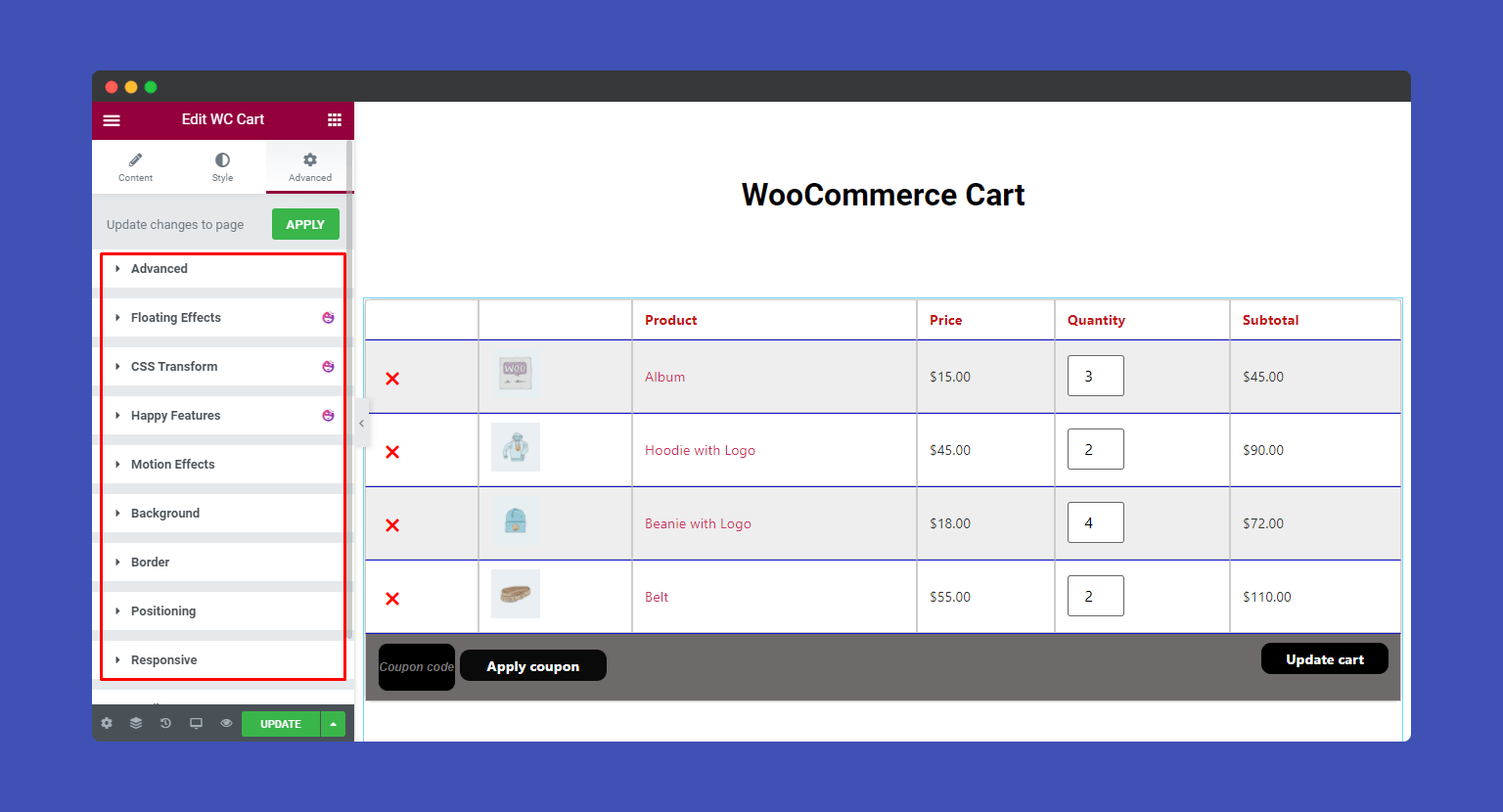Expand the Positioning section
Screen dimensions: 1503x812
click(222, 611)
